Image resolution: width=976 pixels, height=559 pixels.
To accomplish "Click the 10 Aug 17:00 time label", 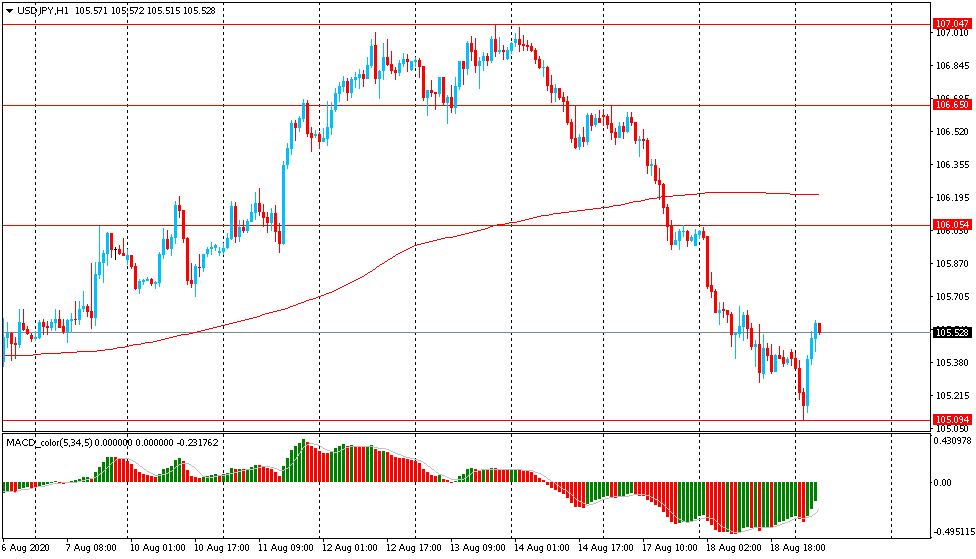I will 222,548.
